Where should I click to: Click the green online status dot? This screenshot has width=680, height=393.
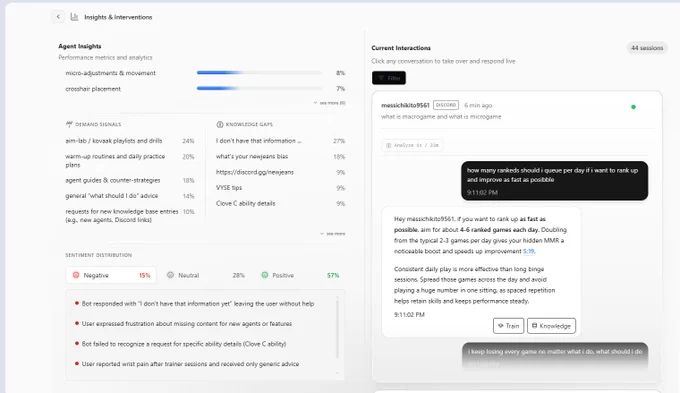[x=633, y=107]
